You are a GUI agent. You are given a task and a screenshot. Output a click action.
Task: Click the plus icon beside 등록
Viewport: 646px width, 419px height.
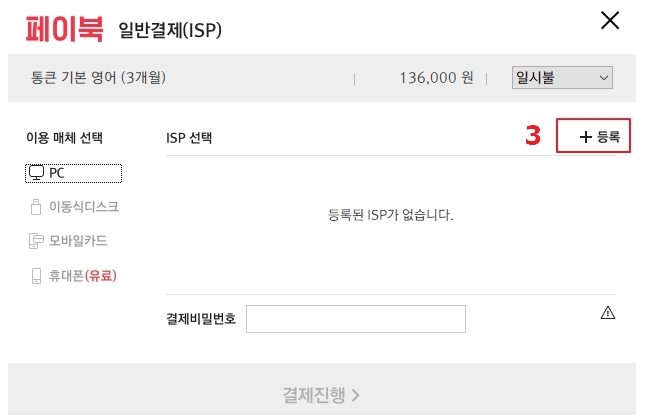click(585, 137)
